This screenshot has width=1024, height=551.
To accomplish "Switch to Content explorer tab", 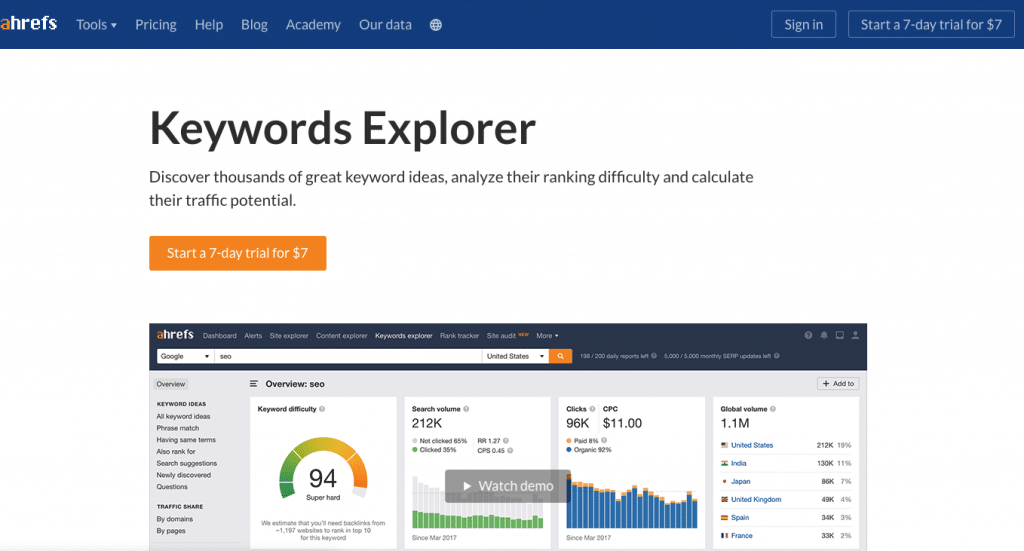I will pos(342,336).
